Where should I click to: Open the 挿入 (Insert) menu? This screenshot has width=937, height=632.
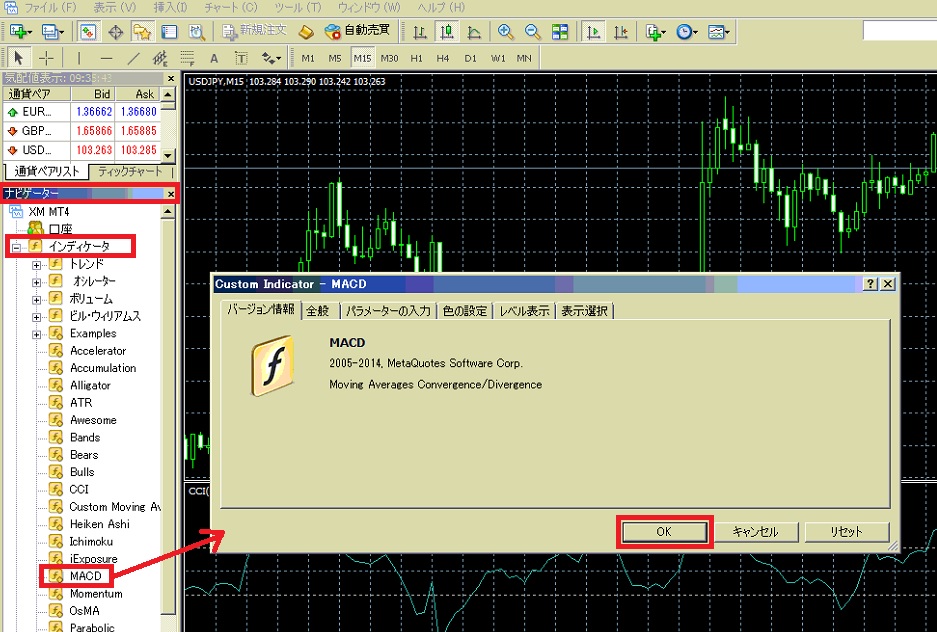(170, 7)
